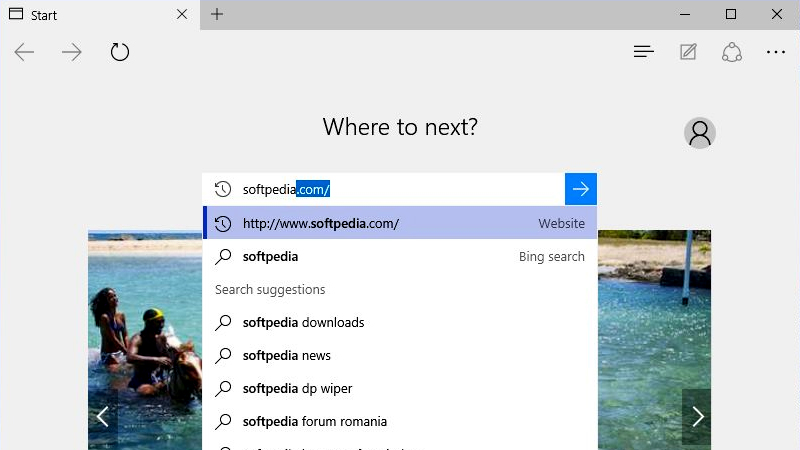
Task: Advance to the next slideshow image
Action: [697, 417]
